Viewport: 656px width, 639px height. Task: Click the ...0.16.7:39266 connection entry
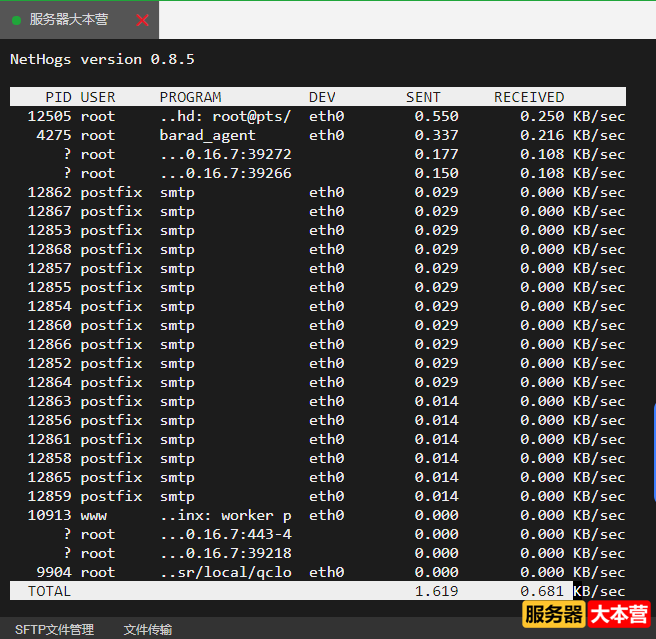point(226,173)
